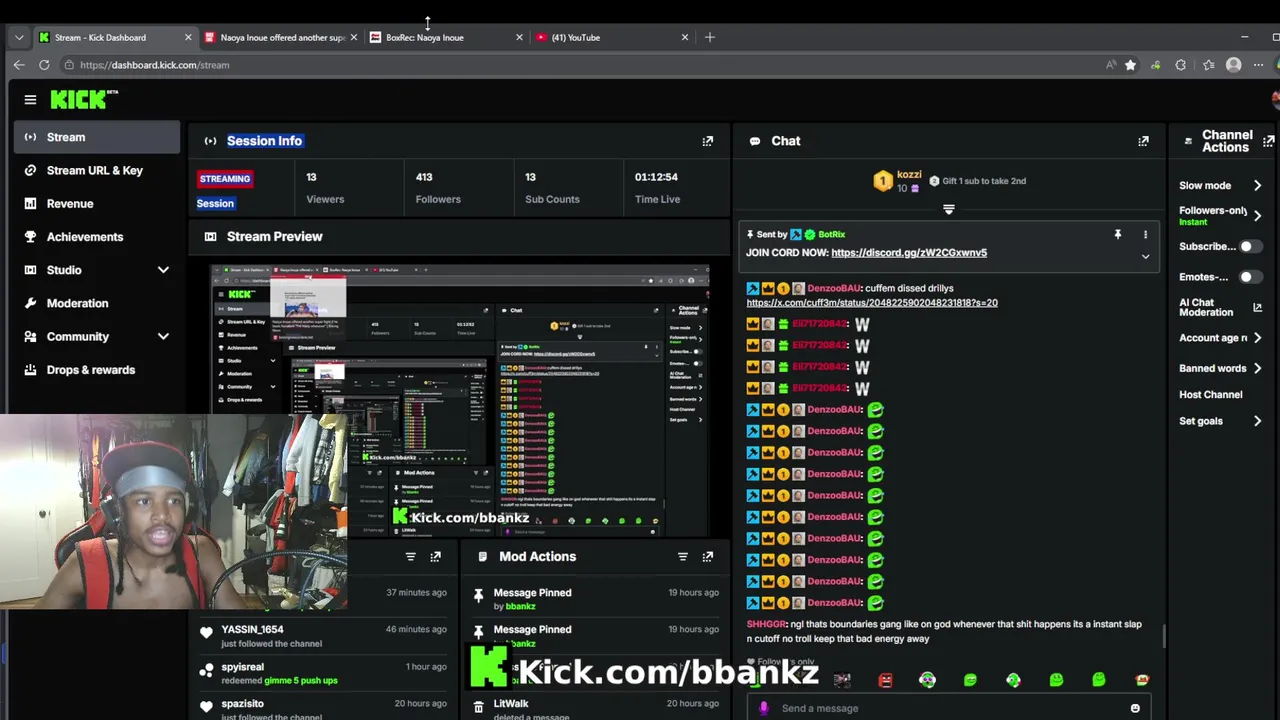Open the x.com cuff3m status link
Viewport: 1280px width, 720px height.
pos(871,303)
